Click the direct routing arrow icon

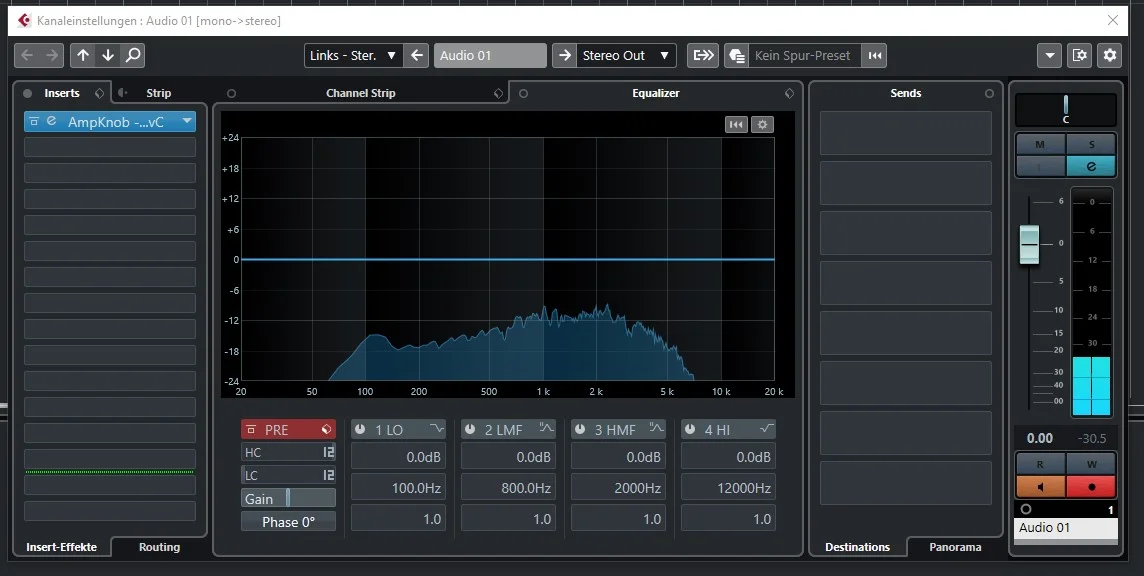tap(703, 55)
